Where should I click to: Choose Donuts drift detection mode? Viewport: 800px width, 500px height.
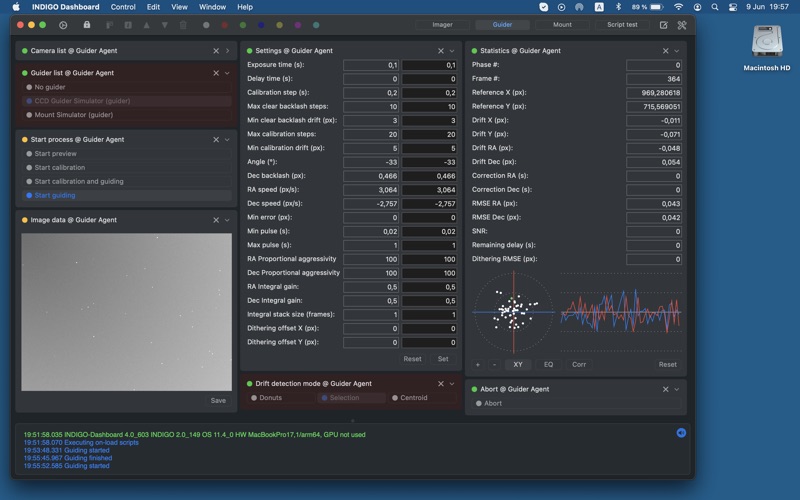(x=280, y=398)
